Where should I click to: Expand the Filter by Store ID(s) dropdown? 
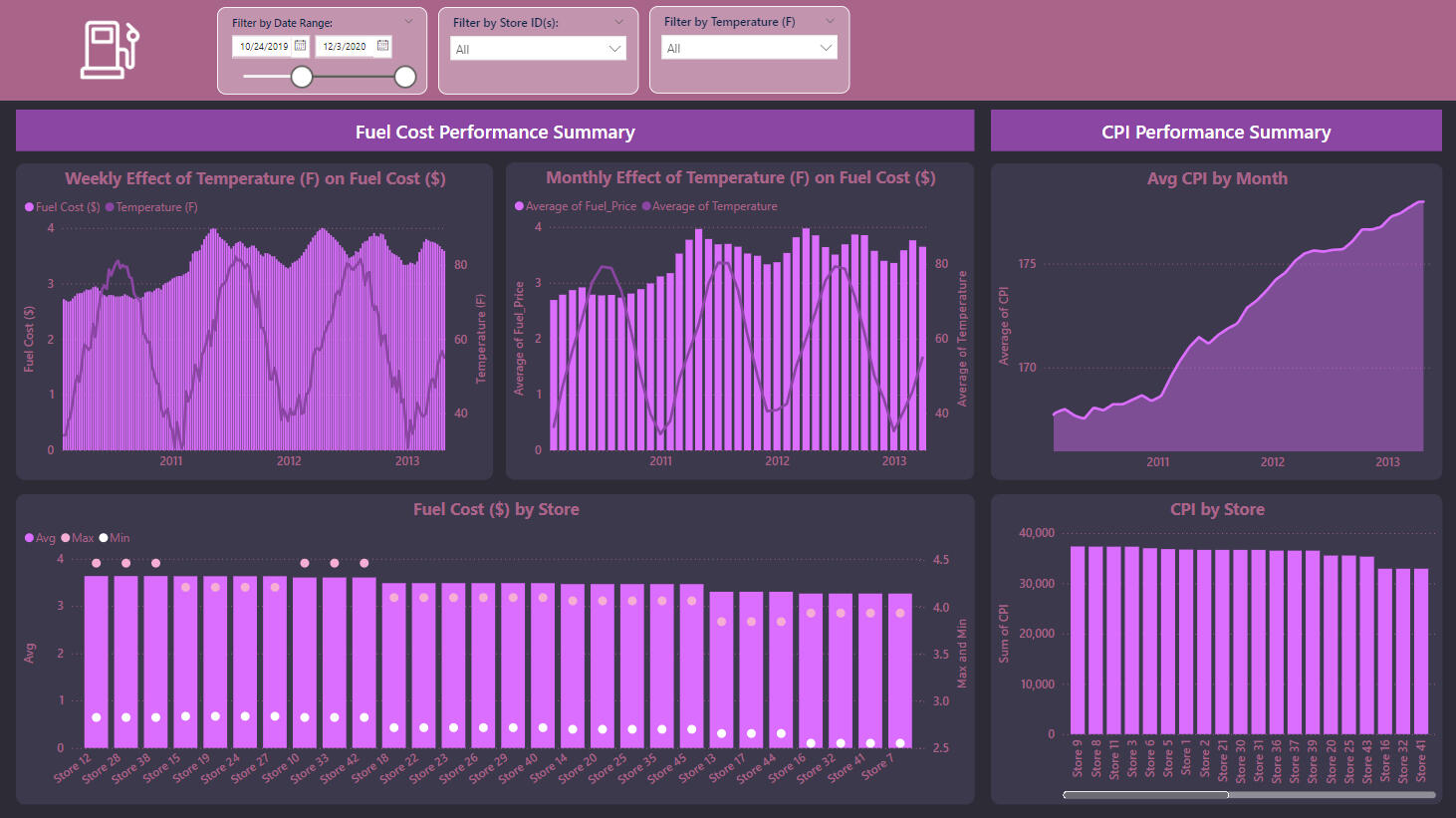coord(614,49)
